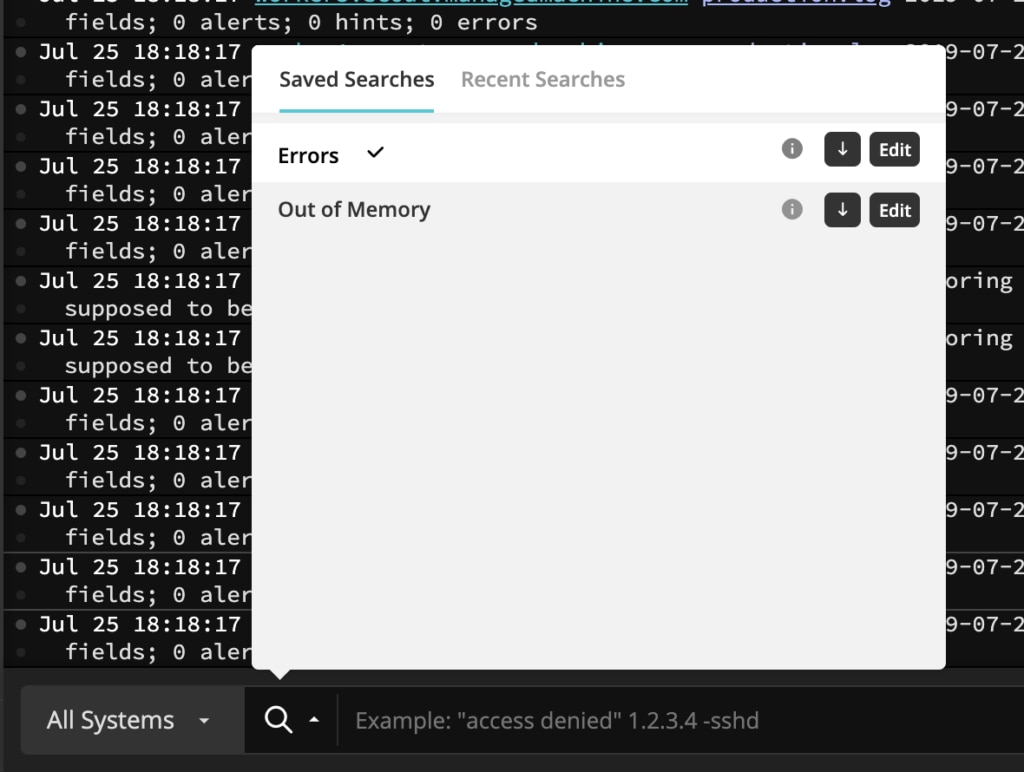
Task: Open the All Systems dropdown
Action: [x=133, y=720]
